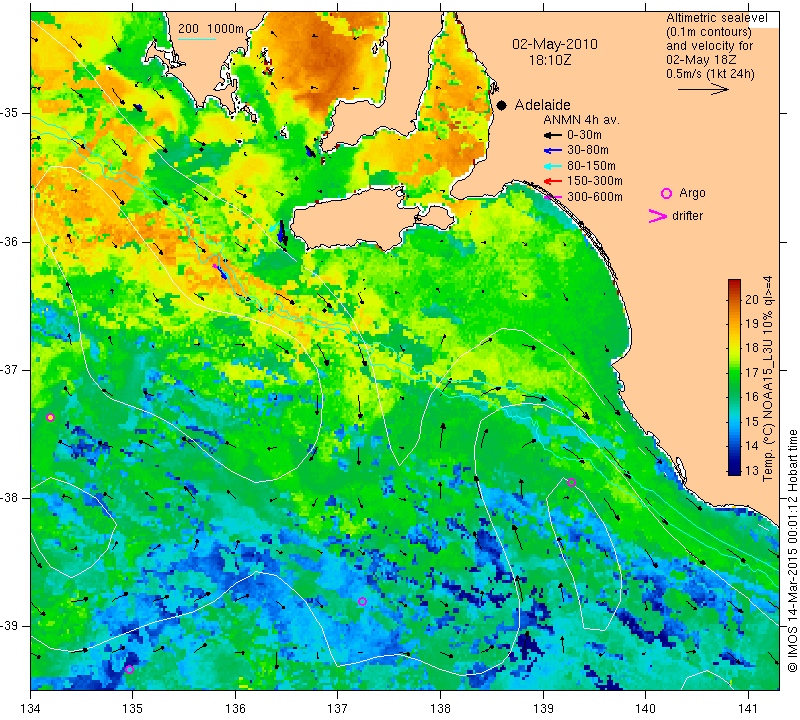Click the drifter legend label text

point(687,216)
